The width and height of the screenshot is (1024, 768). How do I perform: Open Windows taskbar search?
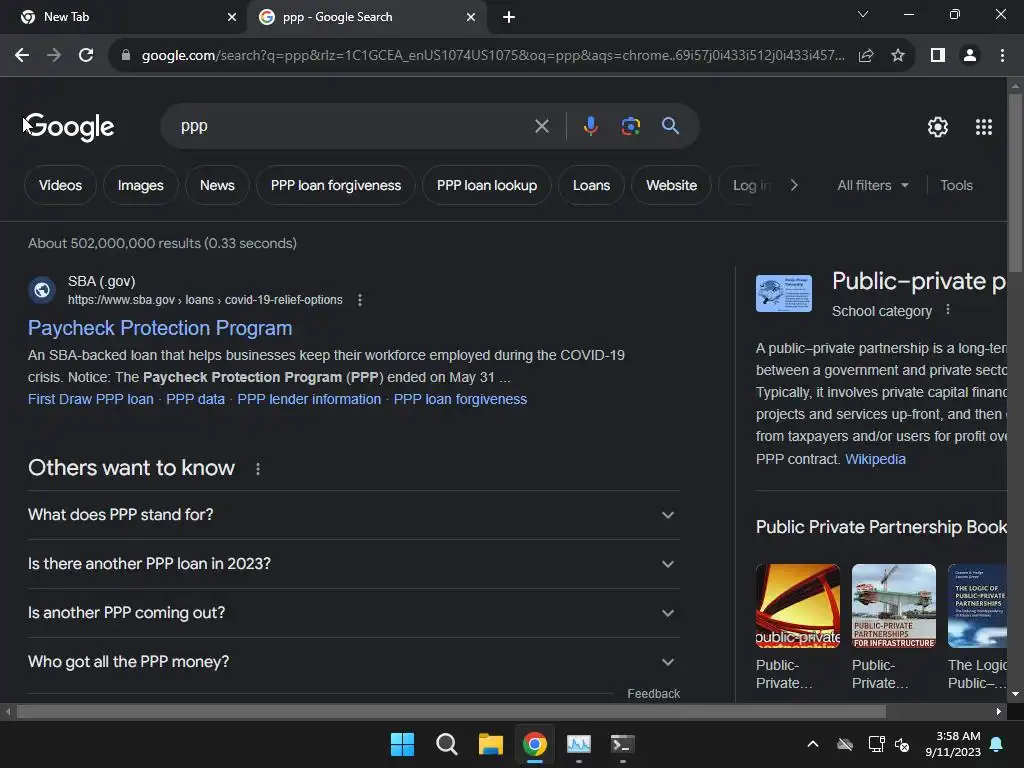(447, 744)
